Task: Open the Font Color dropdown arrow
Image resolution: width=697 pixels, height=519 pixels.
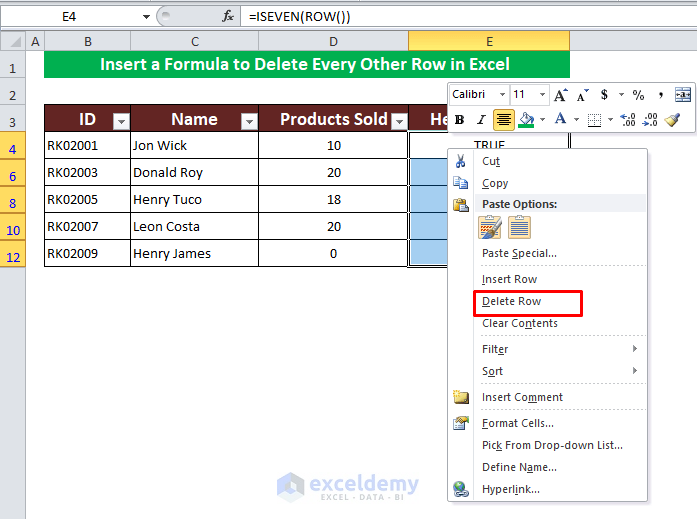Action: (x=577, y=120)
